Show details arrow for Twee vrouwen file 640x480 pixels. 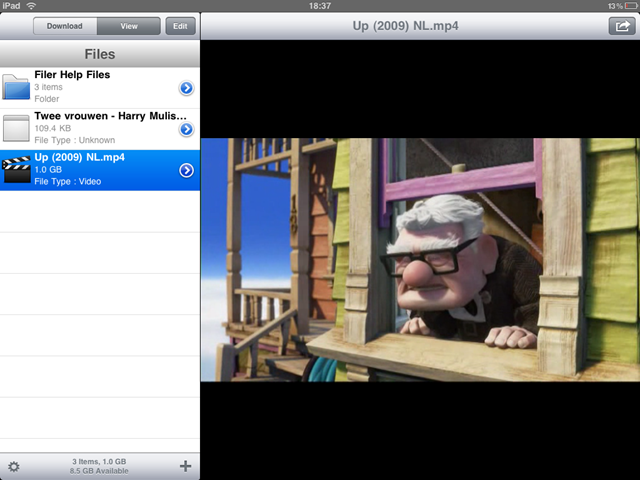tap(186, 129)
